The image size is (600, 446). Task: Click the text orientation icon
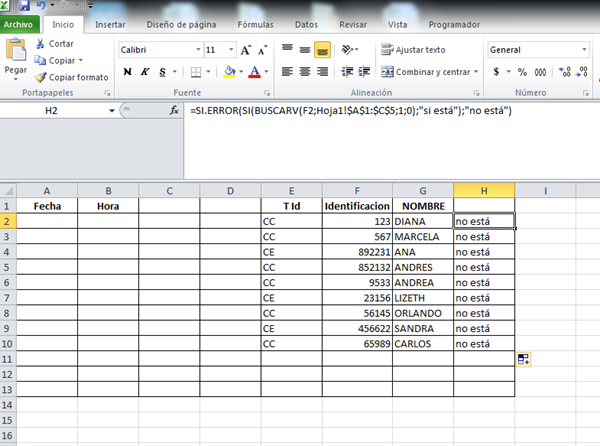tap(348, 49)
